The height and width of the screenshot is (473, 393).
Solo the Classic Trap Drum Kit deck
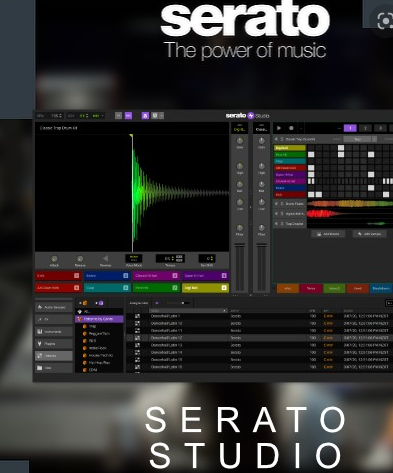click(x=282, y=139)
